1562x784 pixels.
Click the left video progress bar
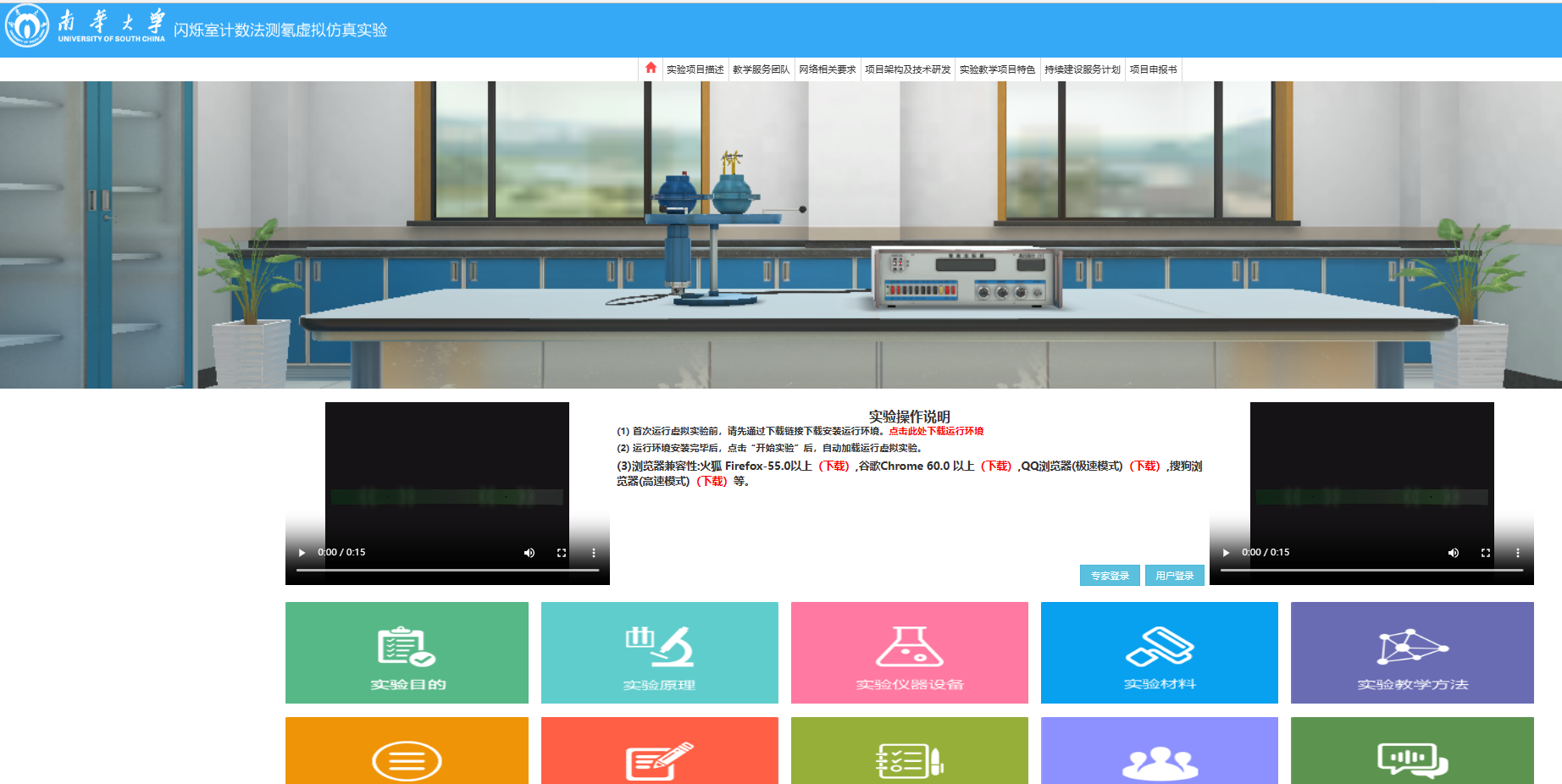447,571
